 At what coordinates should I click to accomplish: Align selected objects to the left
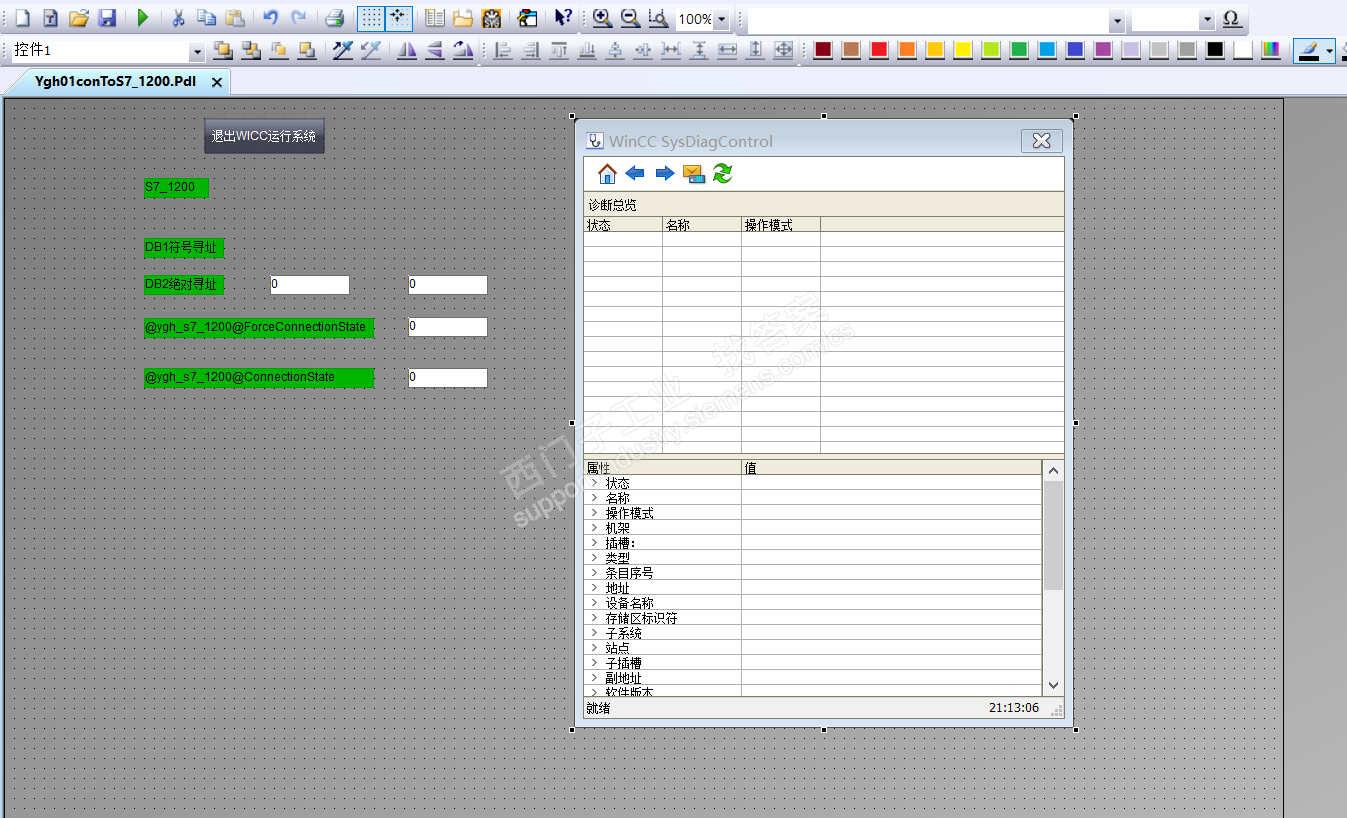pos(503,50)
